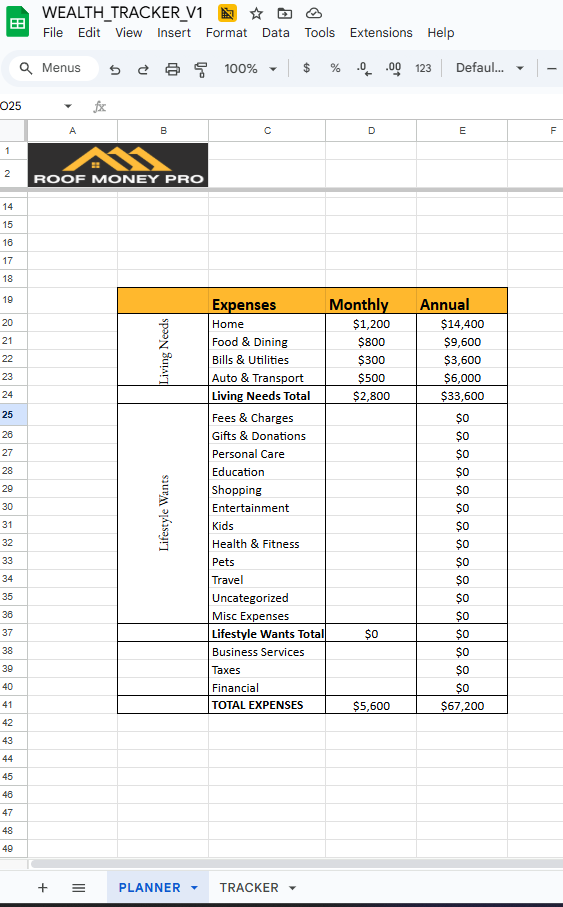Select Bills & Utilities annual $3,600 cell

pos(462,360)
